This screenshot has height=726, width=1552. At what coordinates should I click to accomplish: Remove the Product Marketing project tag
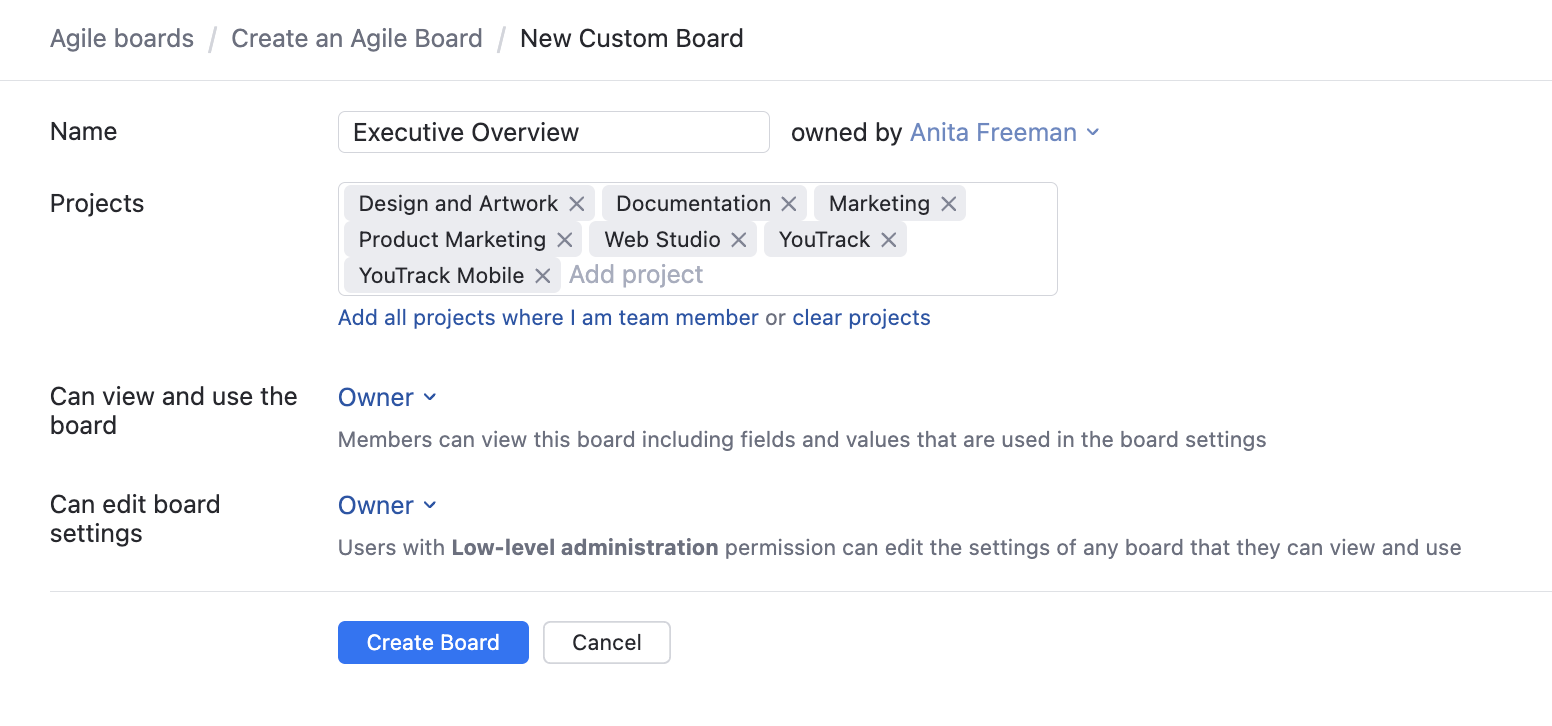(564, 239)
